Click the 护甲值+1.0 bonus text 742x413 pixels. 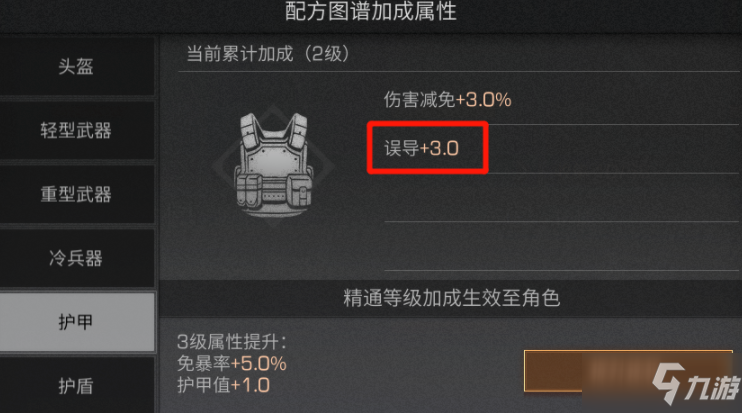pyautogui.click(x=223, y=385)
